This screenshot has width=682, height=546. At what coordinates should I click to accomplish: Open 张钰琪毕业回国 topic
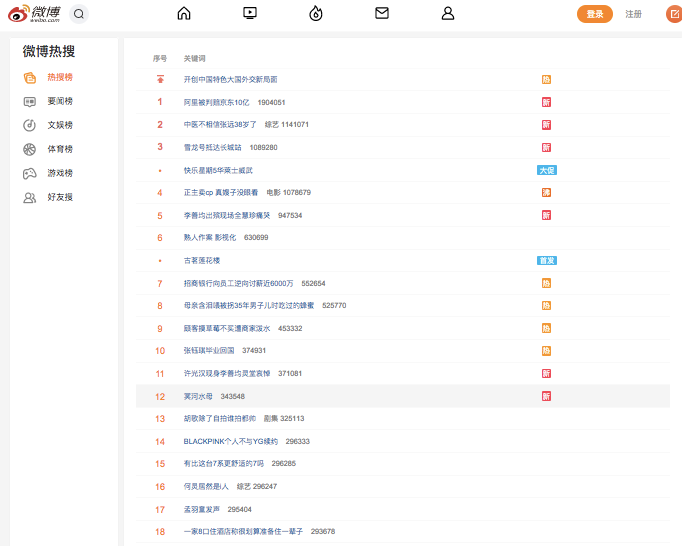tap(209, 351)
